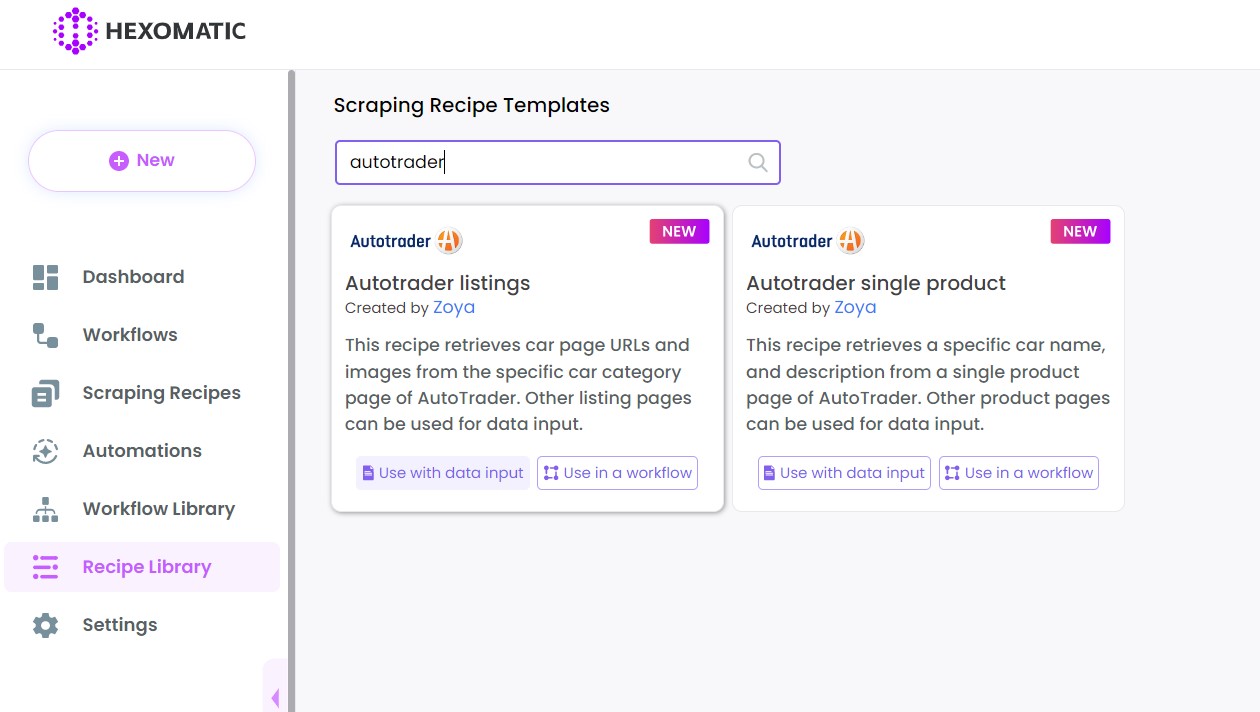Click the Settings gear icon

click(x=46, y=625)
